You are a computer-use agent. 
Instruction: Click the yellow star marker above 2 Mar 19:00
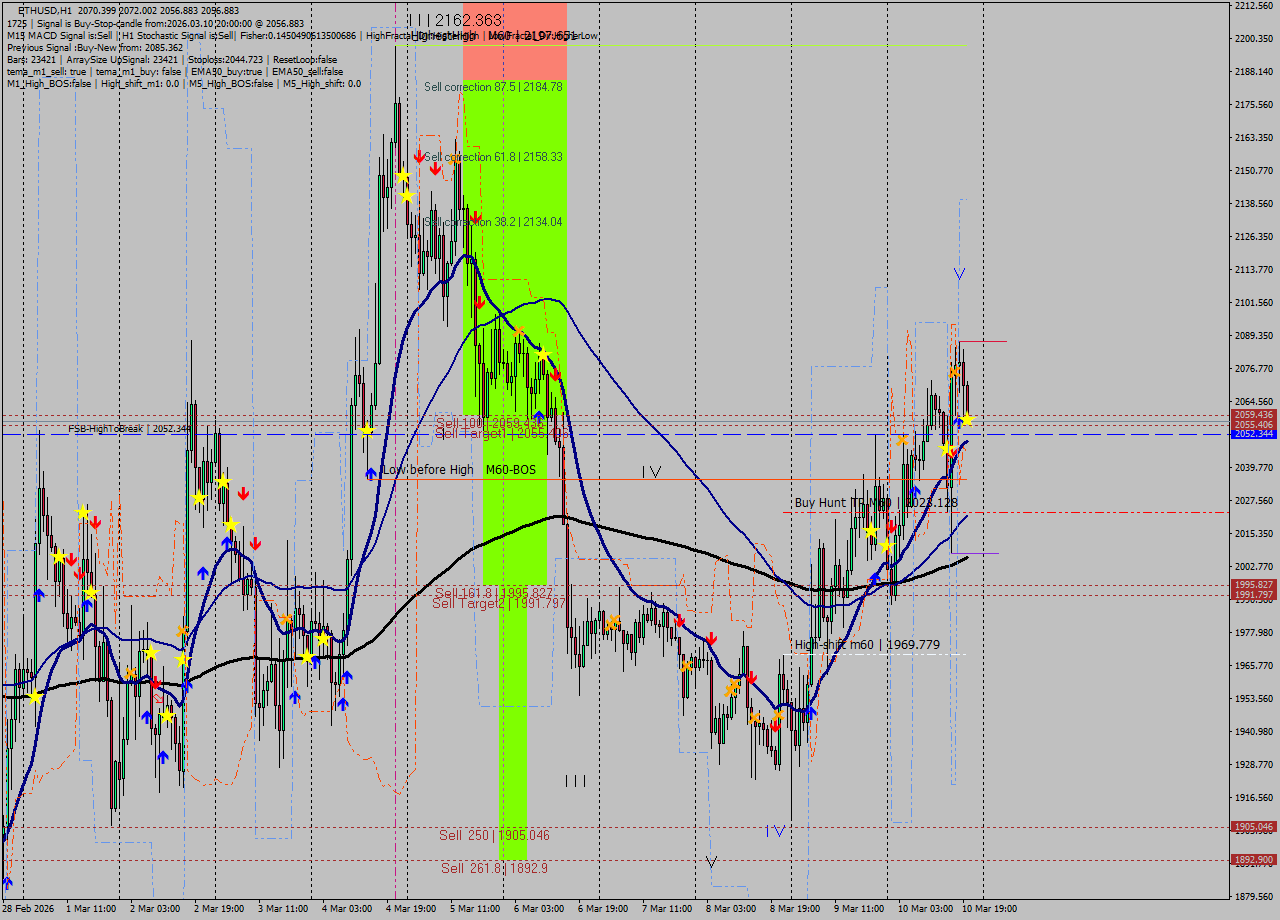(x=224, y=481)
